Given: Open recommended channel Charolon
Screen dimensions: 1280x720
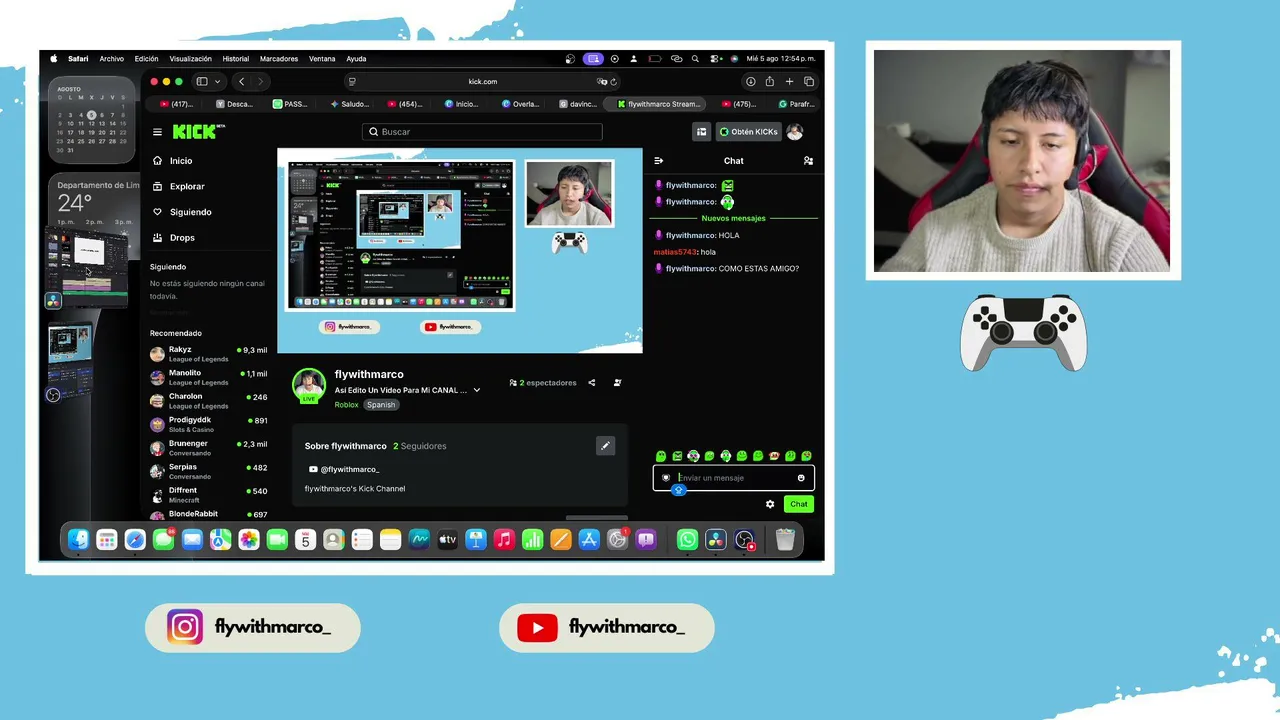Looking at the screenshot, I should tap(208, 400).
